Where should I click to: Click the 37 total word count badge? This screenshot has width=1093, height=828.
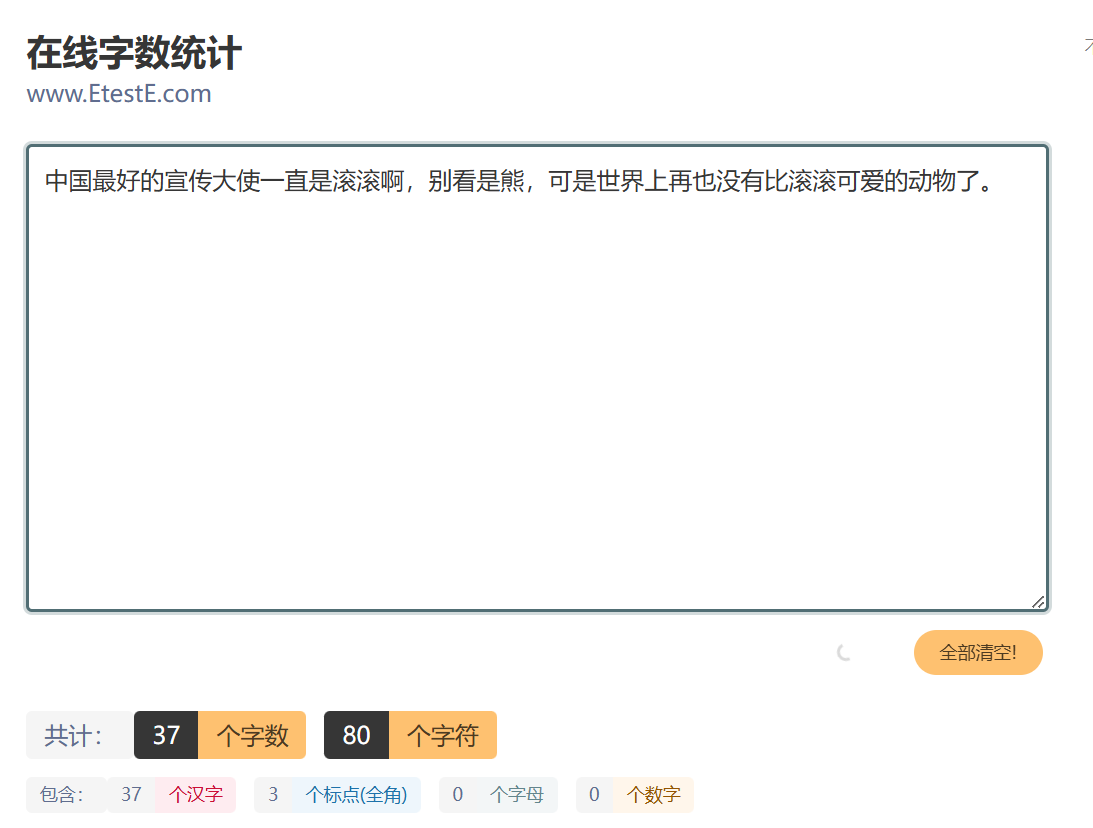point(166,735)
